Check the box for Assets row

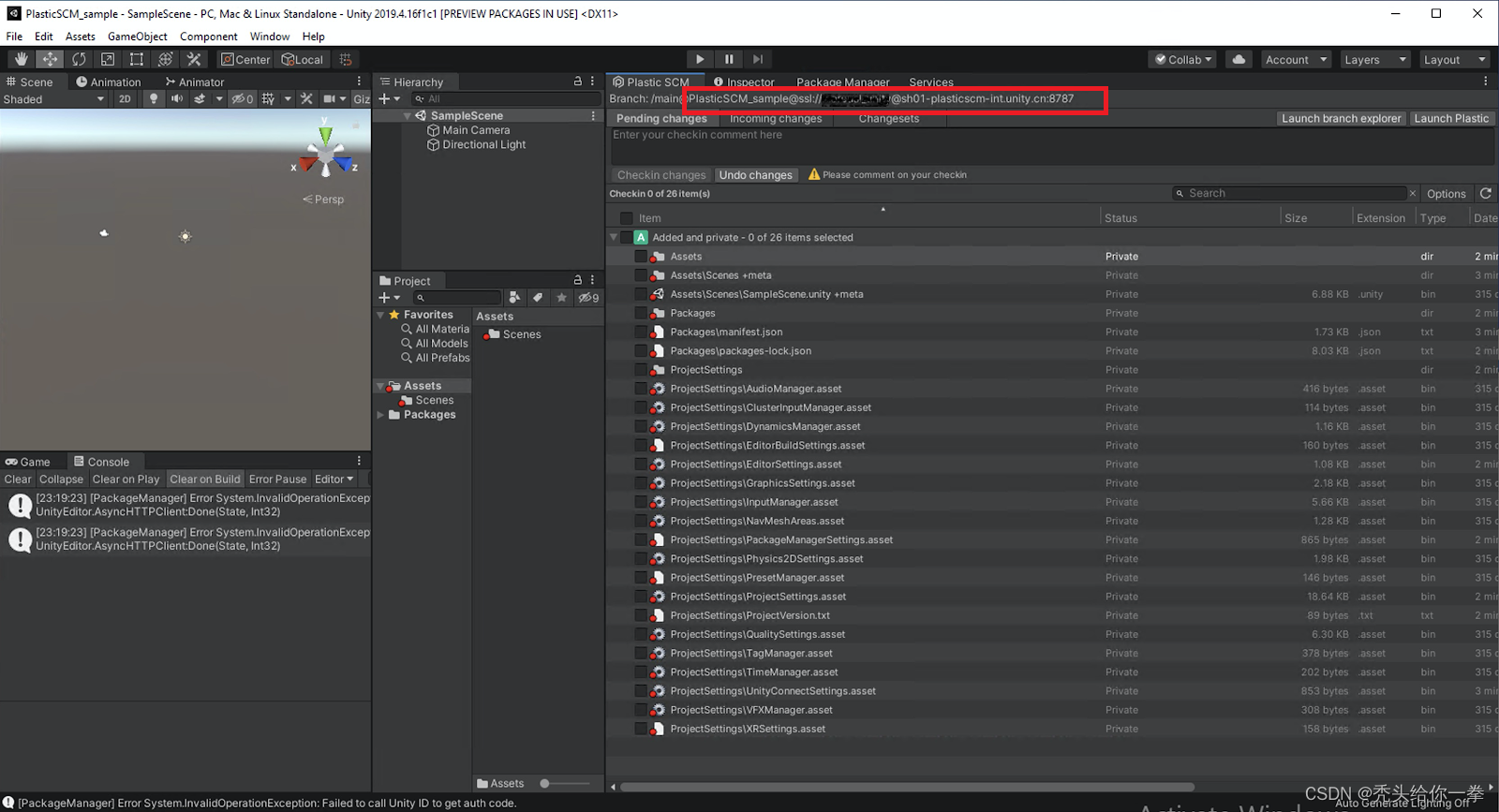641,257
